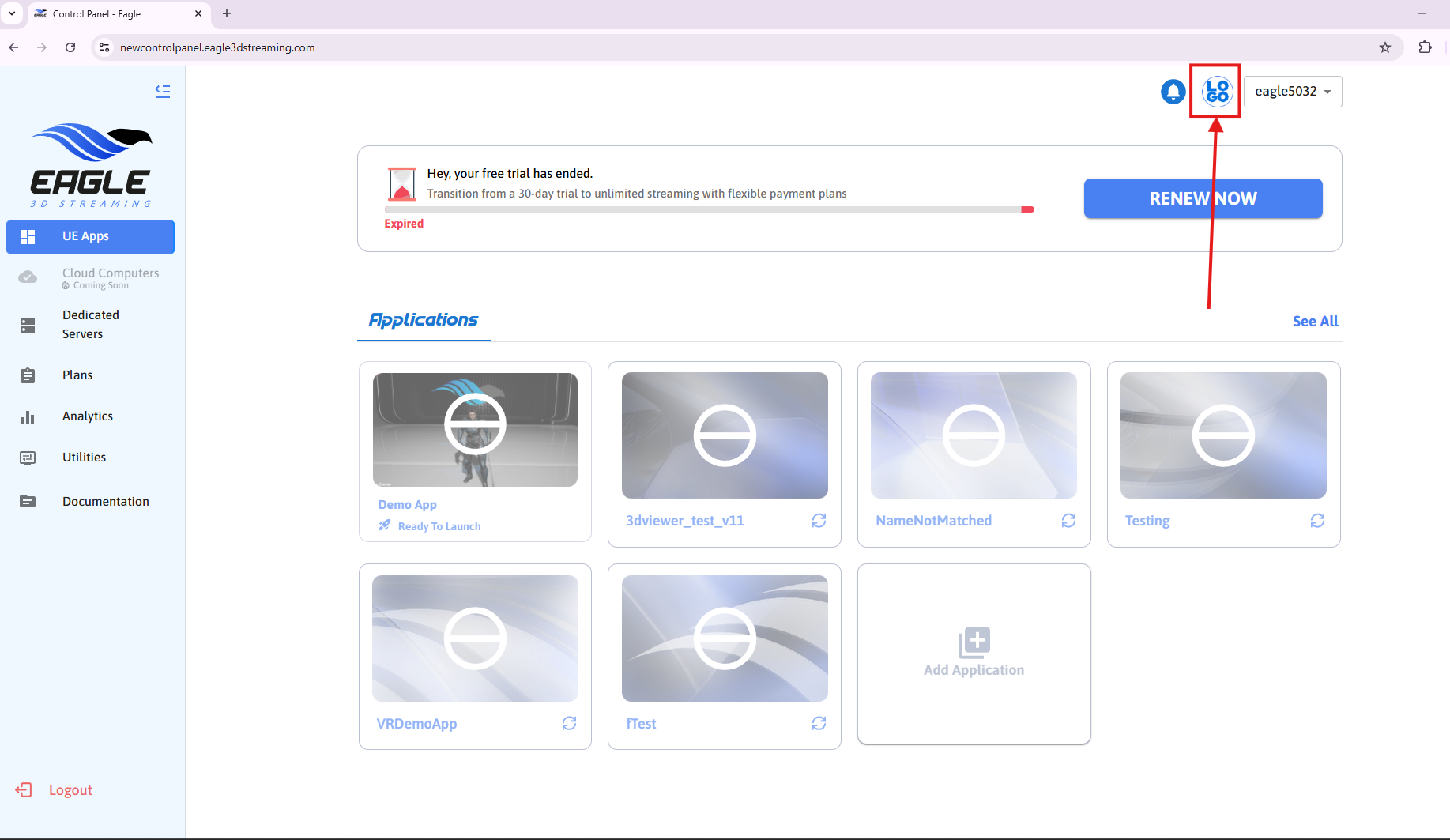The height and width of the screenshot is (840, 1450).
Task: Open Analytics from the sidebar
Action: (x=87, y=416)
